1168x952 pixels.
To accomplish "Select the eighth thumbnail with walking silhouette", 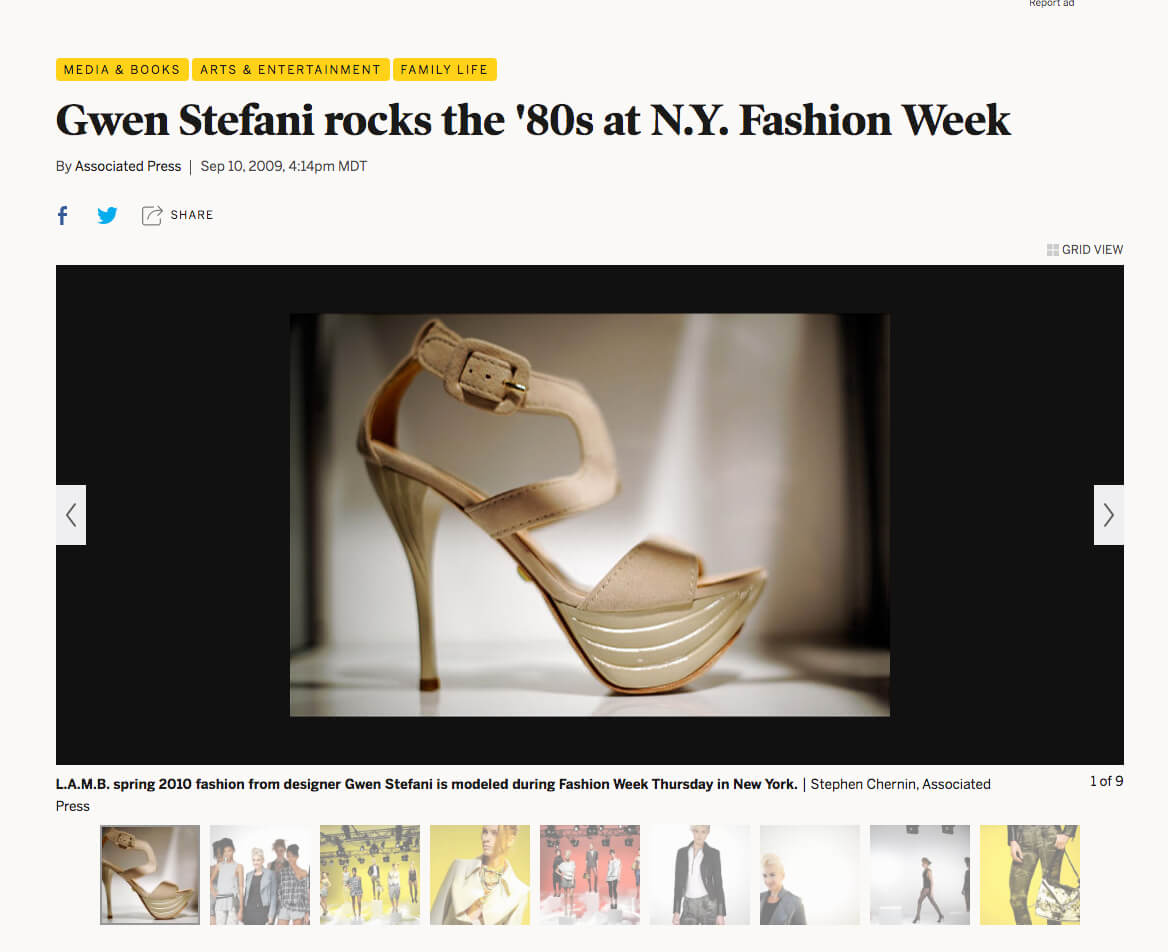I will (920, 875).
